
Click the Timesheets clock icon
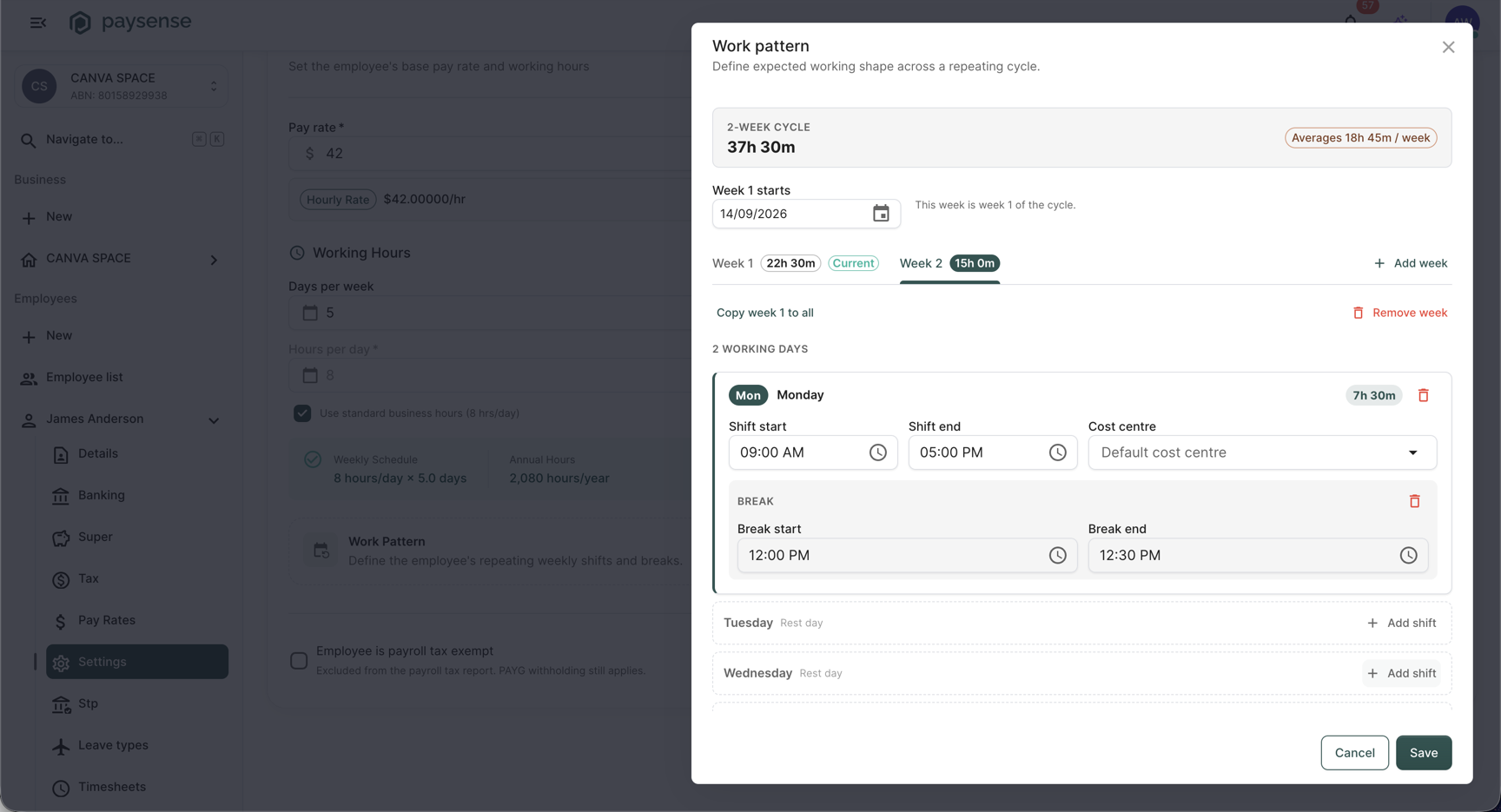(x=61, y=788)
